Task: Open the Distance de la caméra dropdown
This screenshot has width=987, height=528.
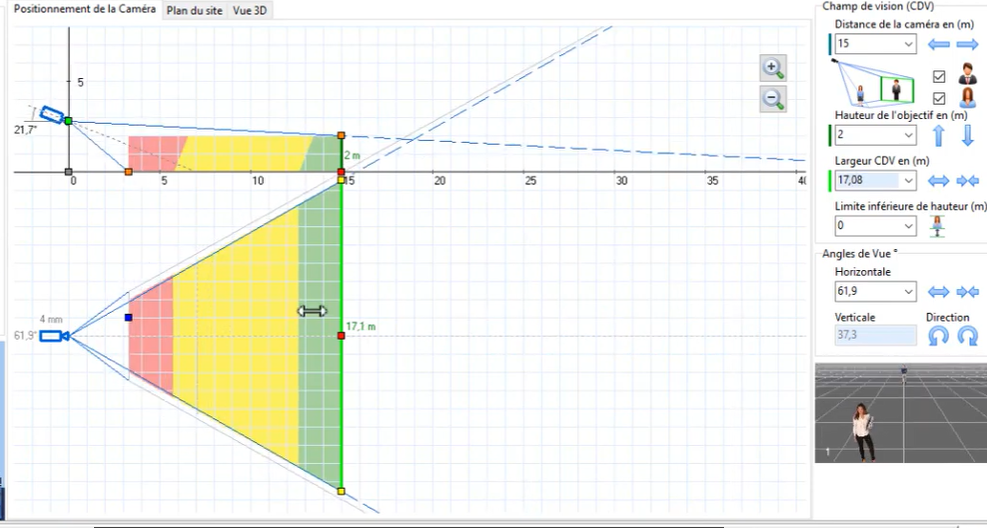Action: (908, 44)
